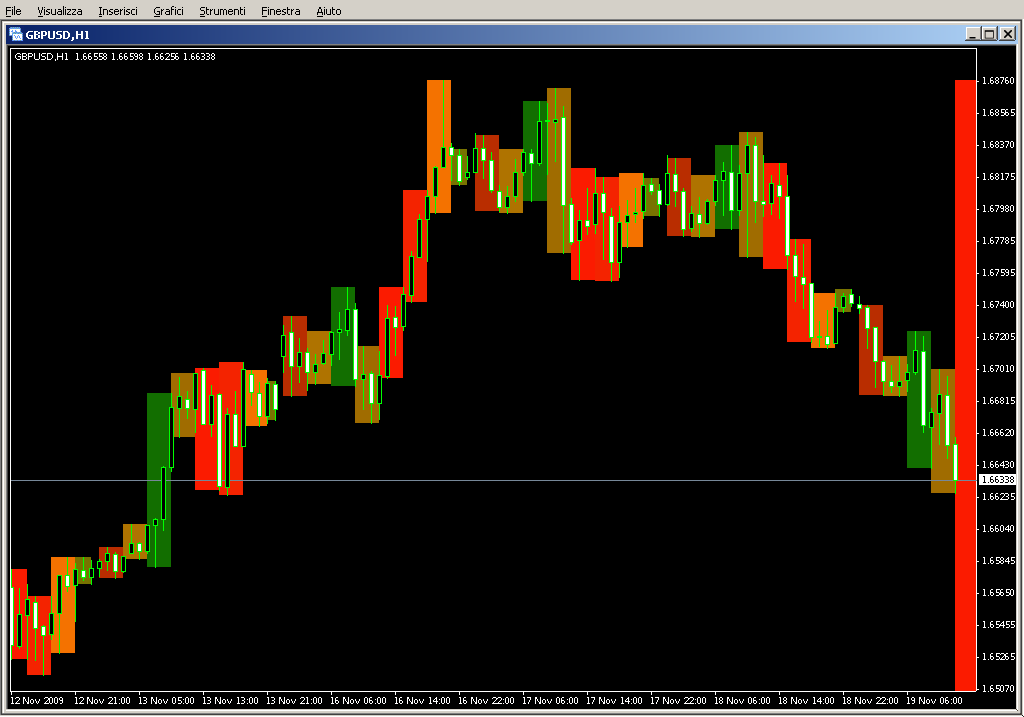The height and width of the screenshot is (717, 1024).
Task: Click the 18 Nov 06:00 time label
Action: 742,701
